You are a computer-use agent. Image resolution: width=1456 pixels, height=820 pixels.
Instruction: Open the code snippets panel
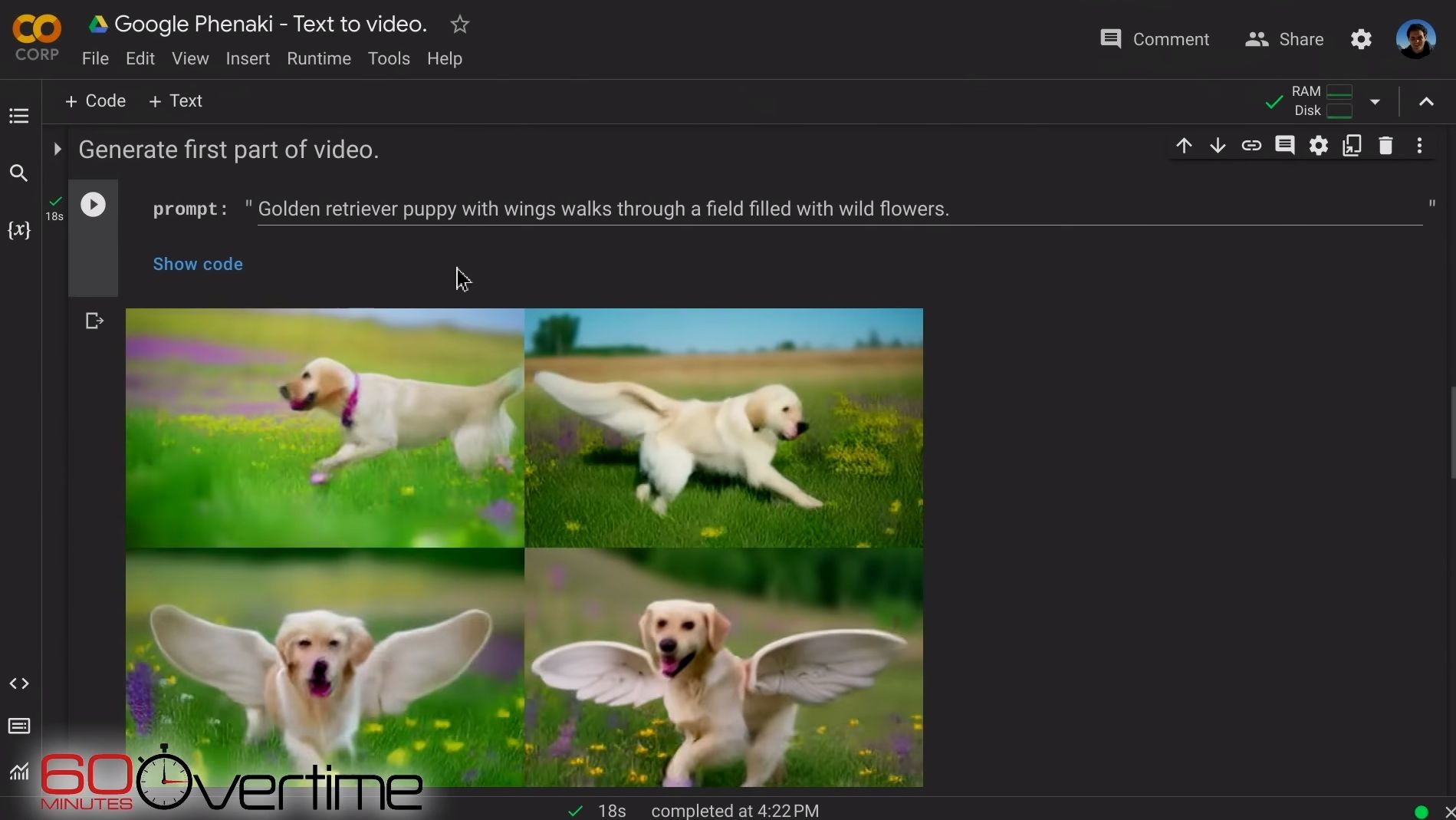click(19, 683)
